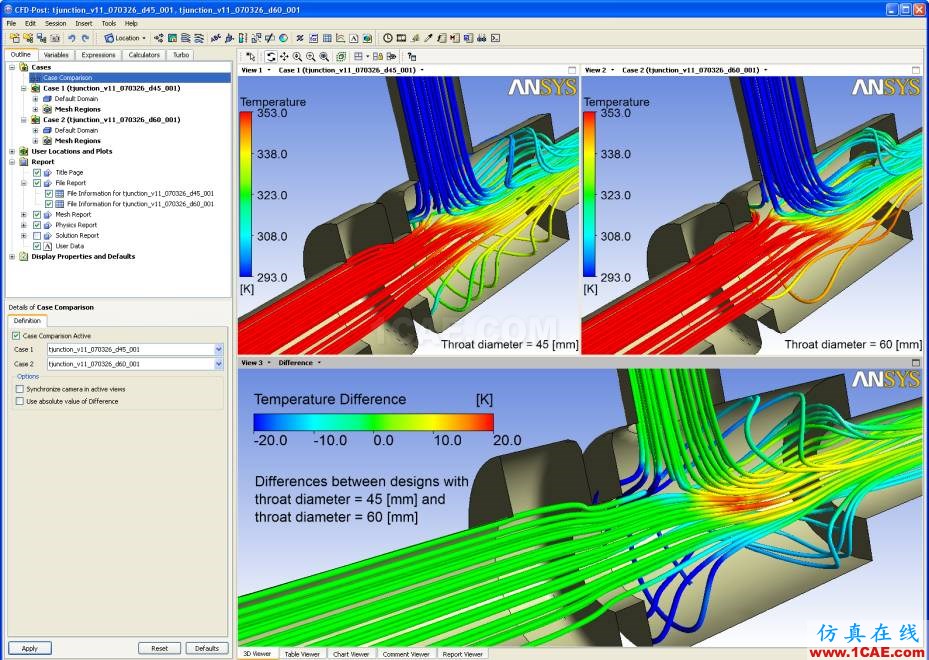Click the Streamline icon in the toolbar
Image resolution: width=929 pixels, height=660 pixels.
tap(185, 38)
